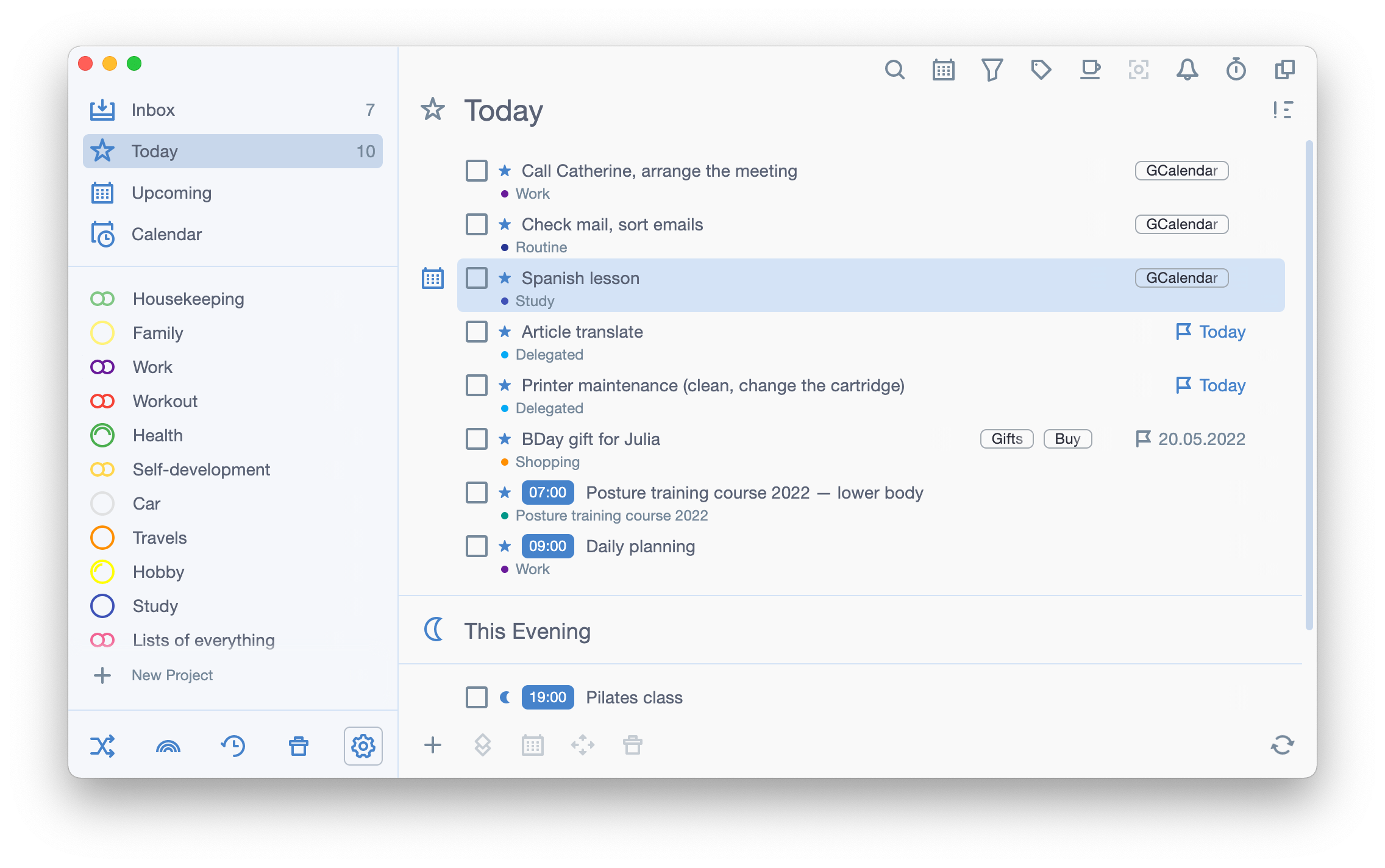The height and width of the screenshot is (868, 1385).
Task: Open Upcoming in the sidebar
Action: tap(233, 193)
